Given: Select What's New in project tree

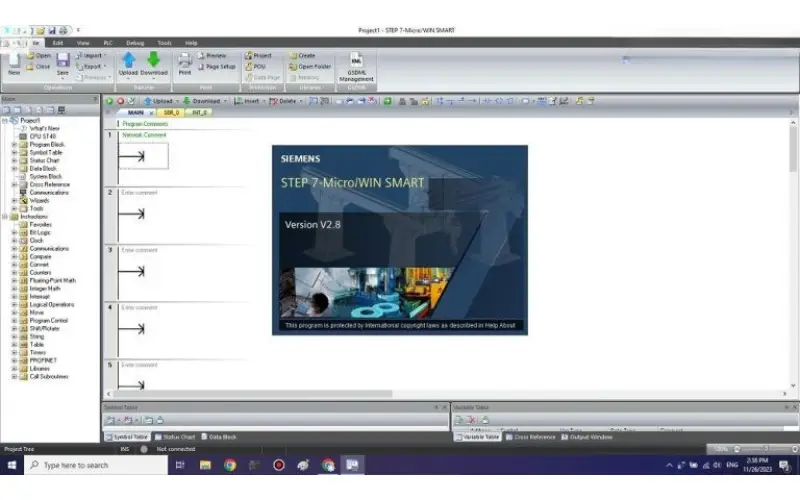Looking at the screenshot, I should coord(44,129).
